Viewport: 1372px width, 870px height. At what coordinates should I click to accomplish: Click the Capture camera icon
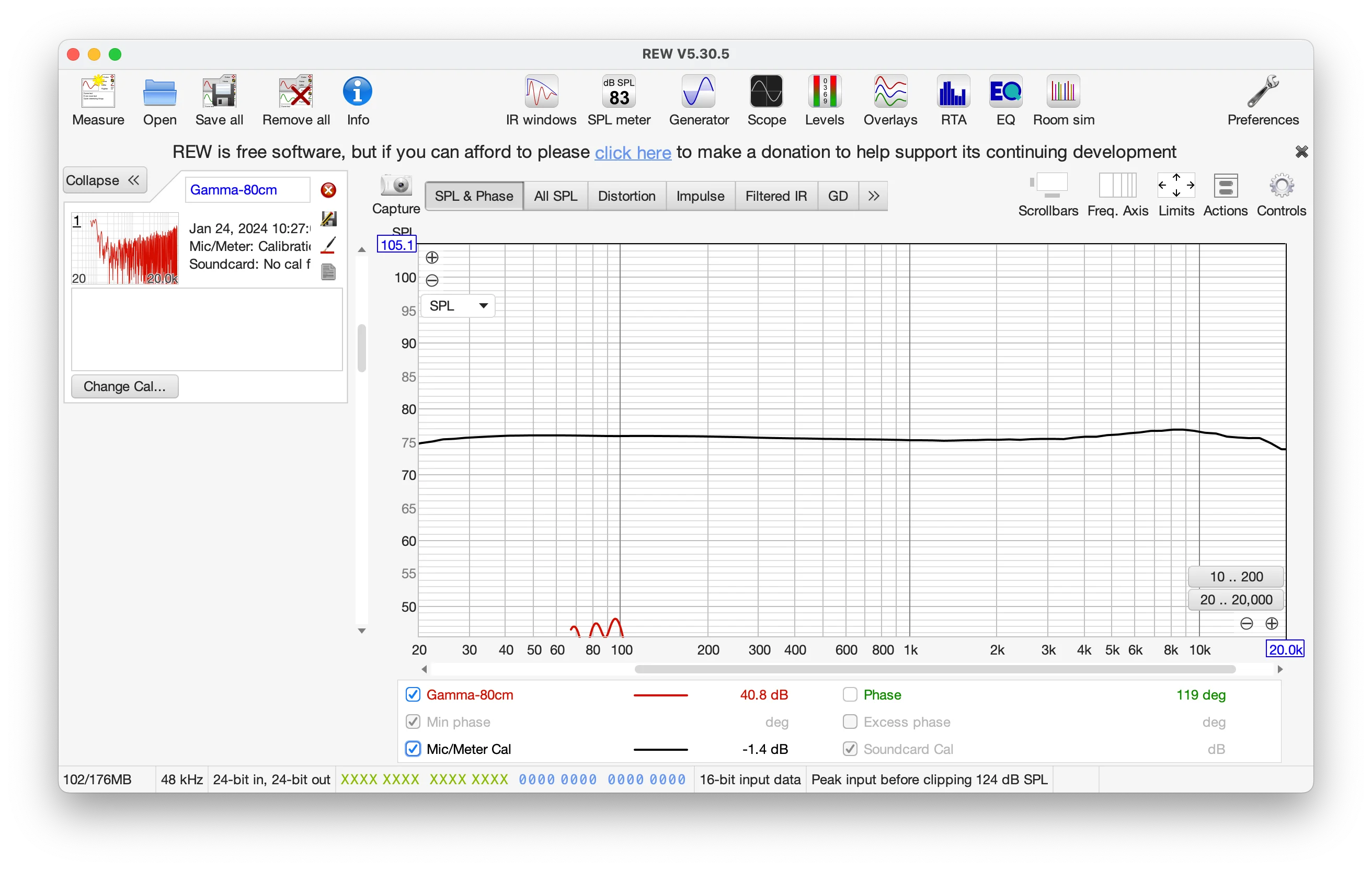[396, 186]
